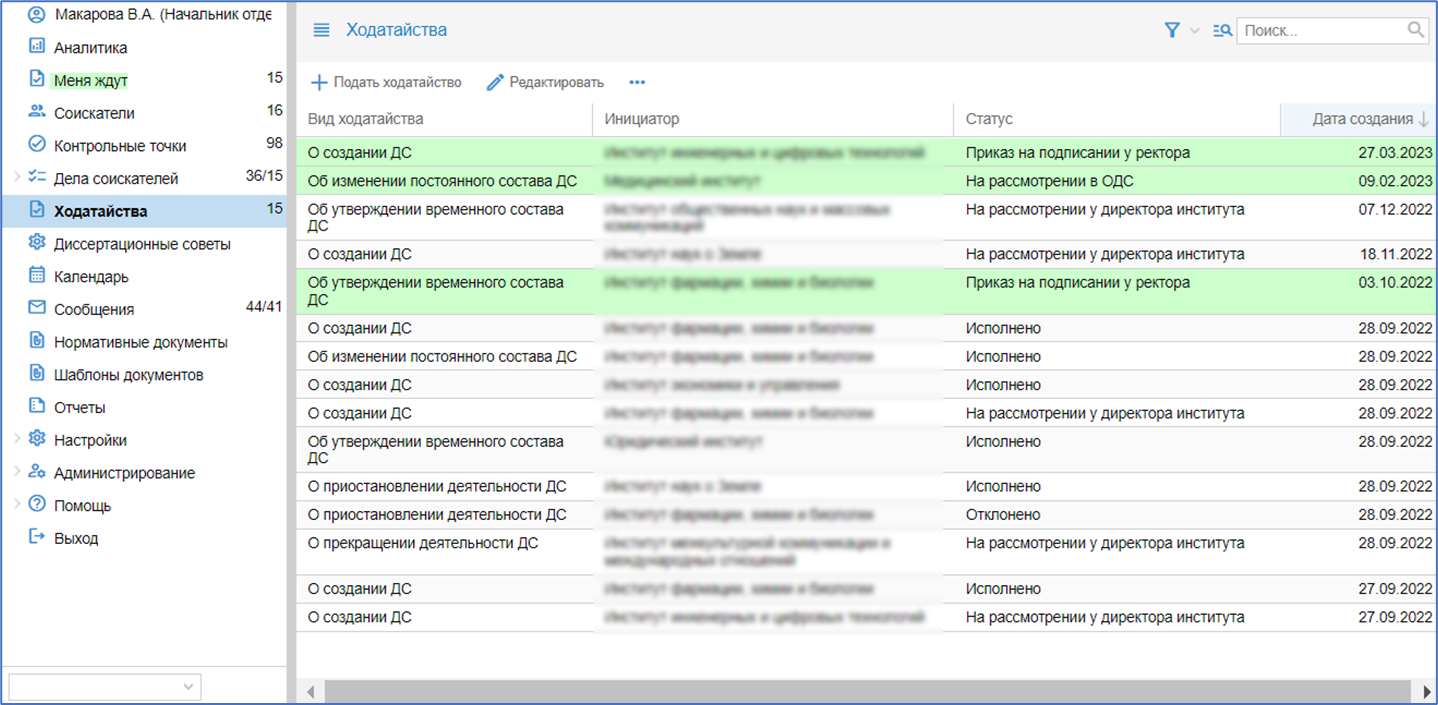Click the Аналитика chart icon in sidebar
Viewport: 1438px width, 705px height.
37,47
